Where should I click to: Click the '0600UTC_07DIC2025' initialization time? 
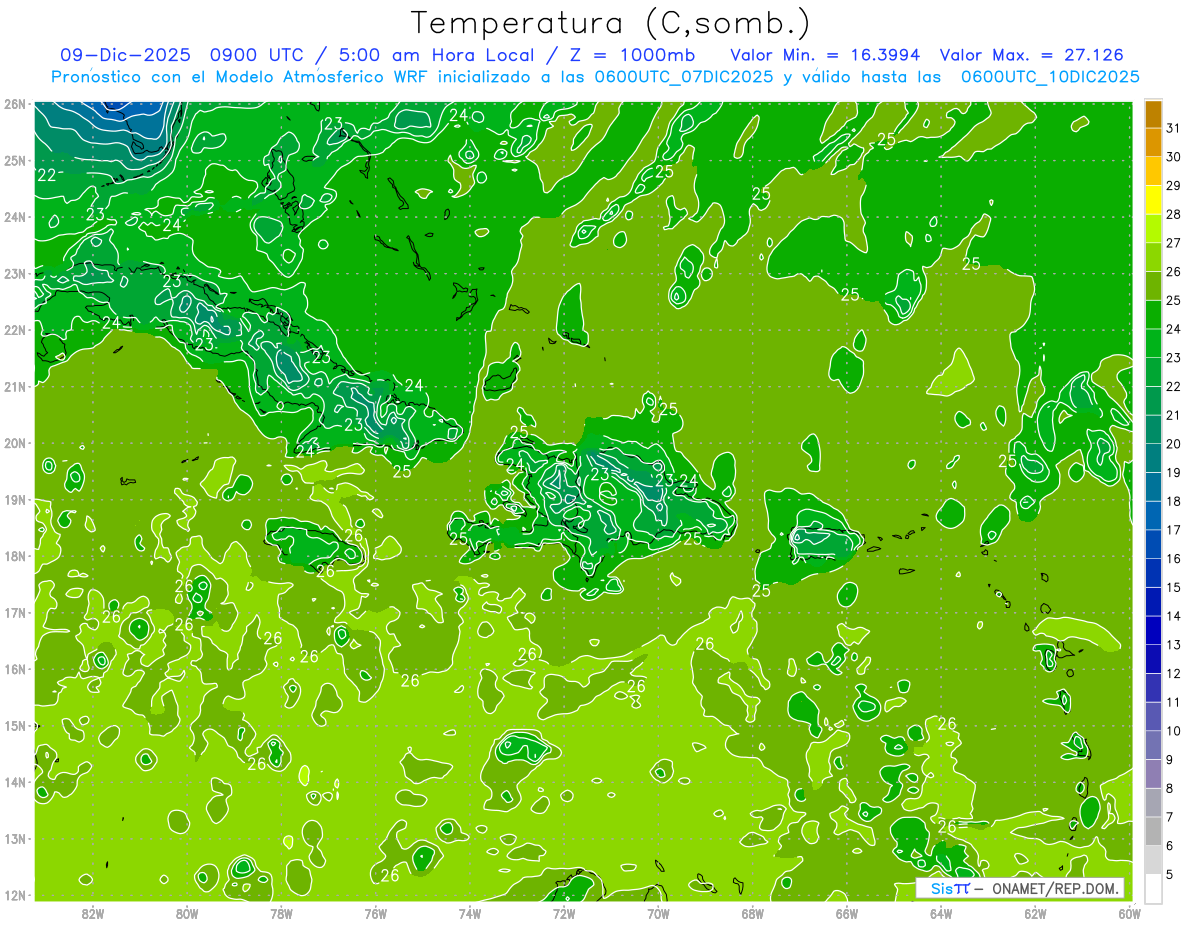(684, 77)
